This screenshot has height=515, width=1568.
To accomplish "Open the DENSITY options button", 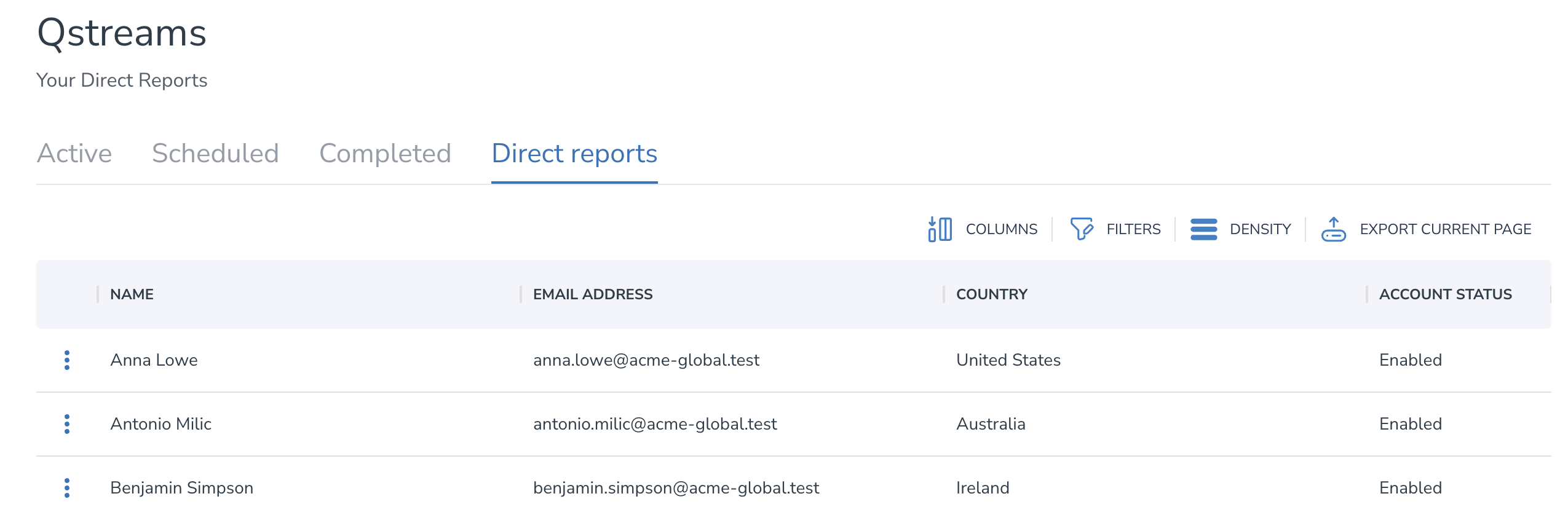I will coord(1240,229).
